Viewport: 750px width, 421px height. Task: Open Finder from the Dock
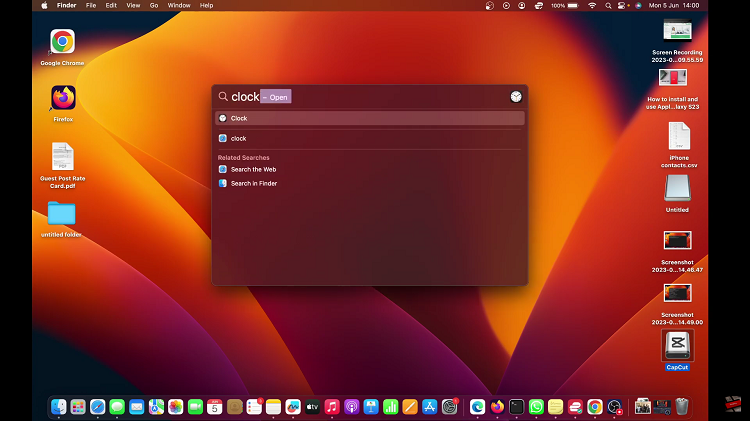[59, 407]
